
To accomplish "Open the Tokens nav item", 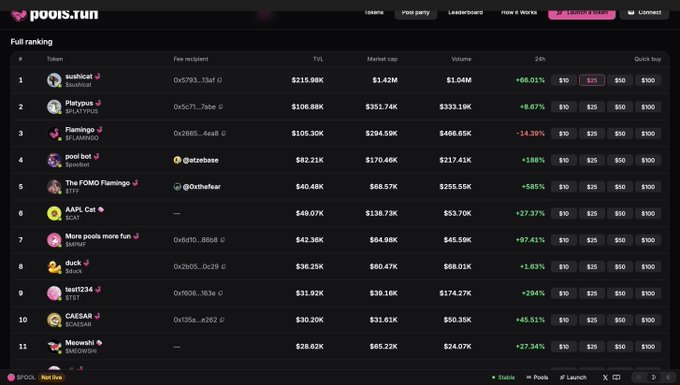I will point(373,13).
